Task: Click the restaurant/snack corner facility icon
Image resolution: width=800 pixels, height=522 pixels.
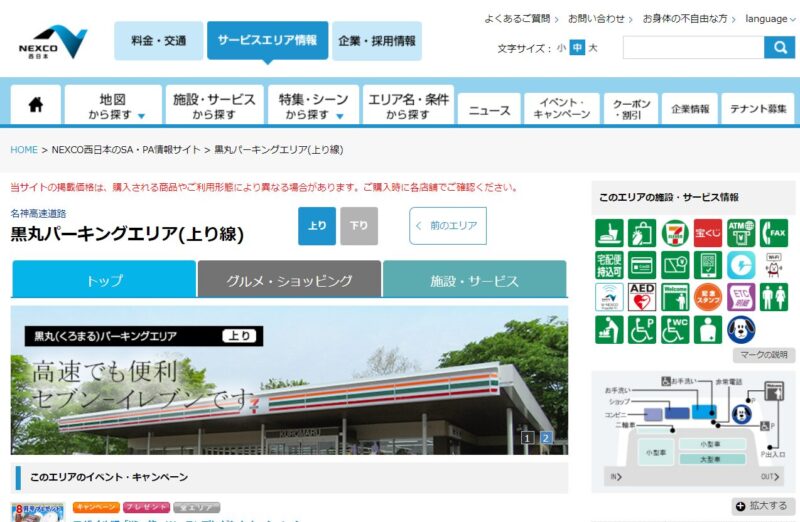Action: point(609,233)
